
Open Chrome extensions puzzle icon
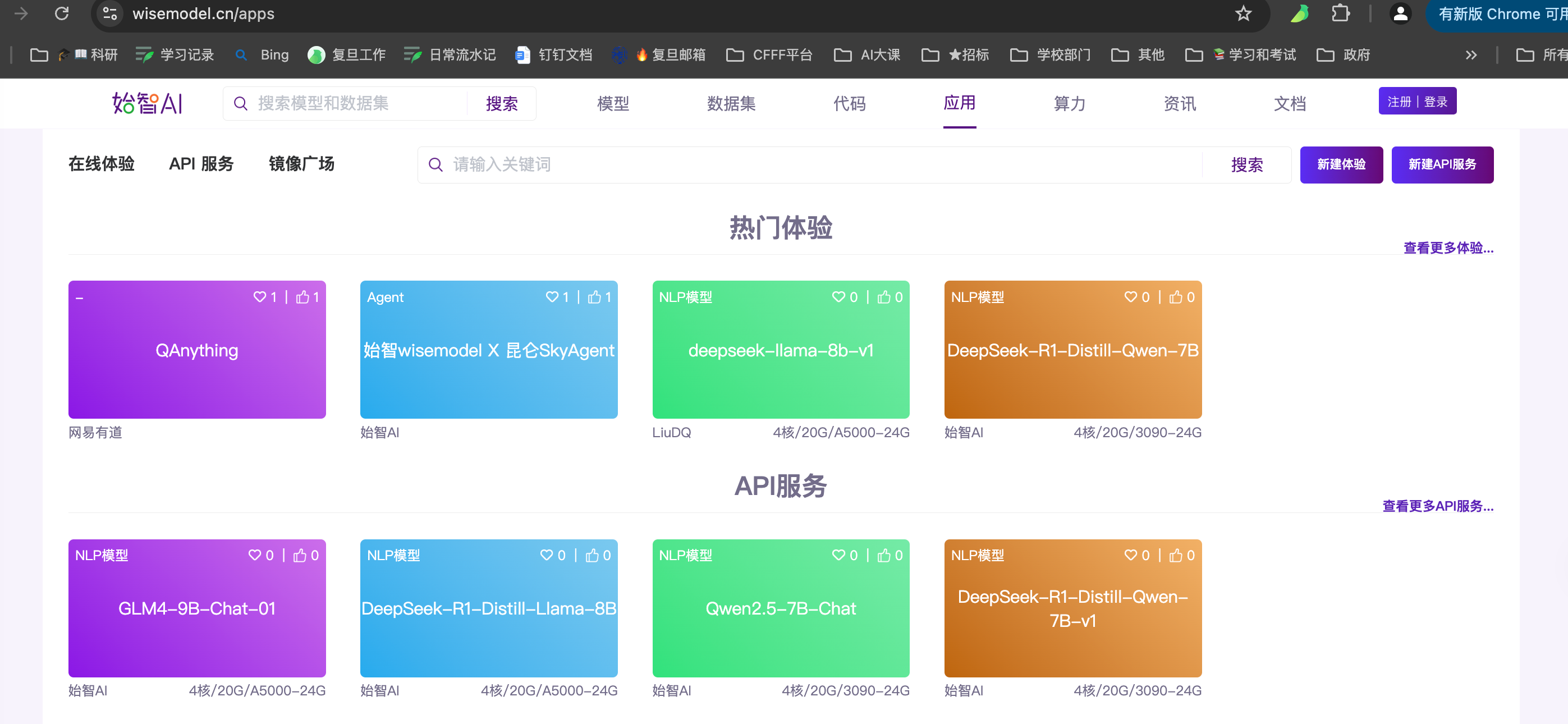(1340, 13)
